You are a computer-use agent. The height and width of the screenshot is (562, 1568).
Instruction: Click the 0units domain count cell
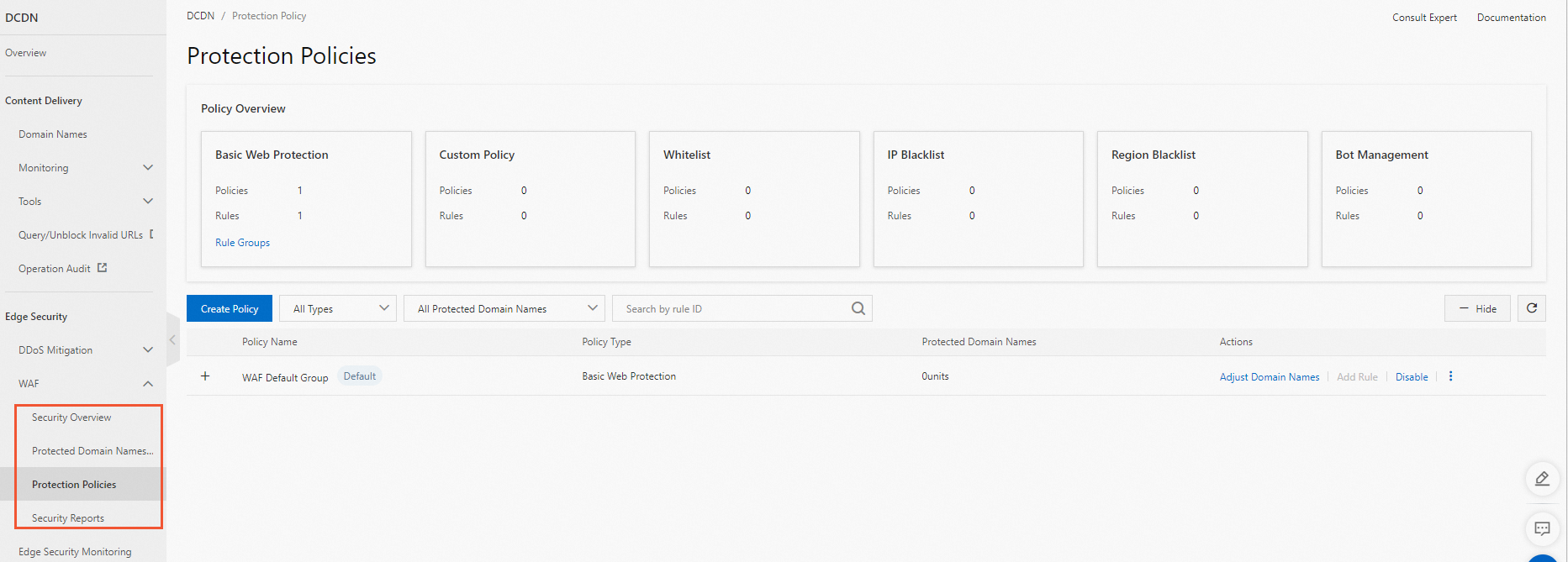[x=935, y=376]
